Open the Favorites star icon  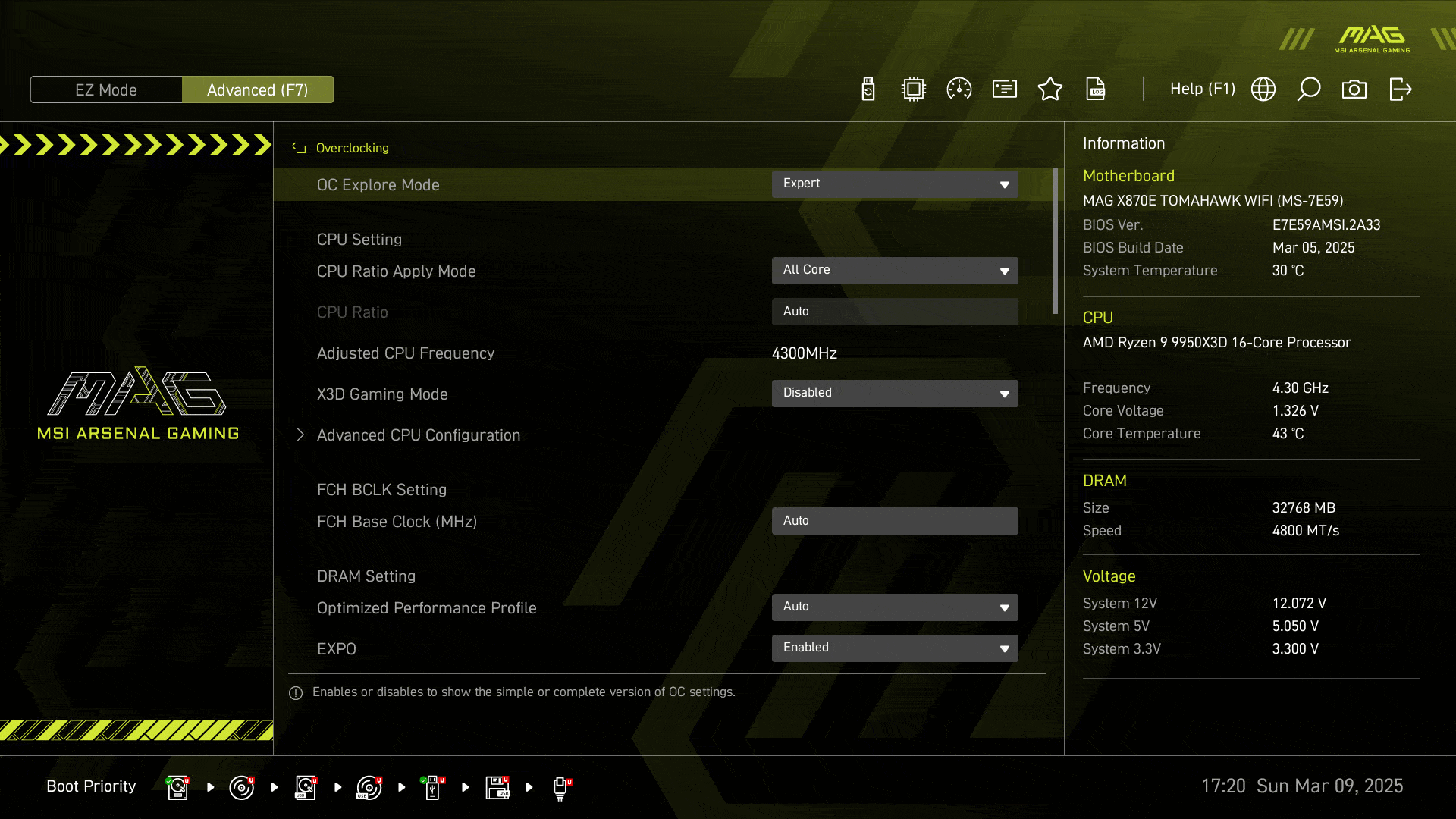1050,89
